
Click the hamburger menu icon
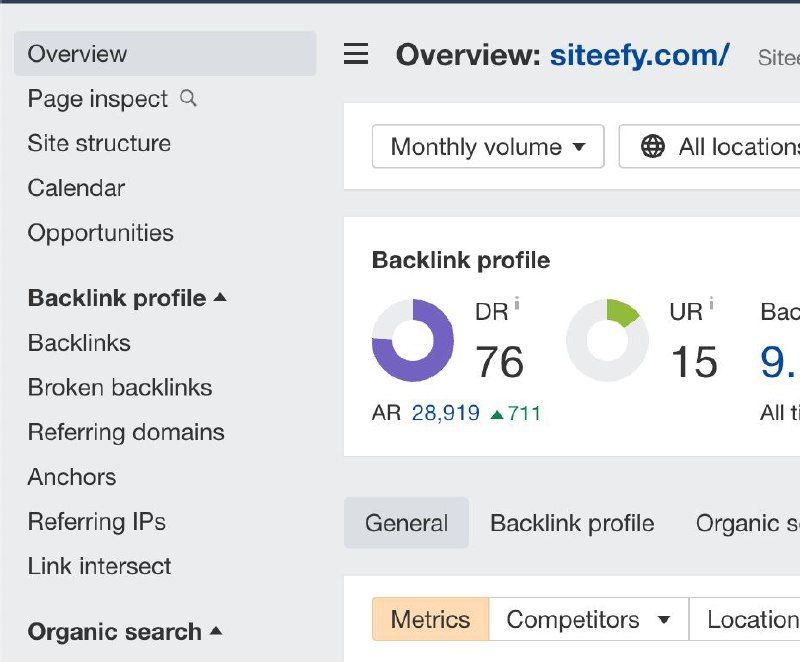click(x=356, y=54)
